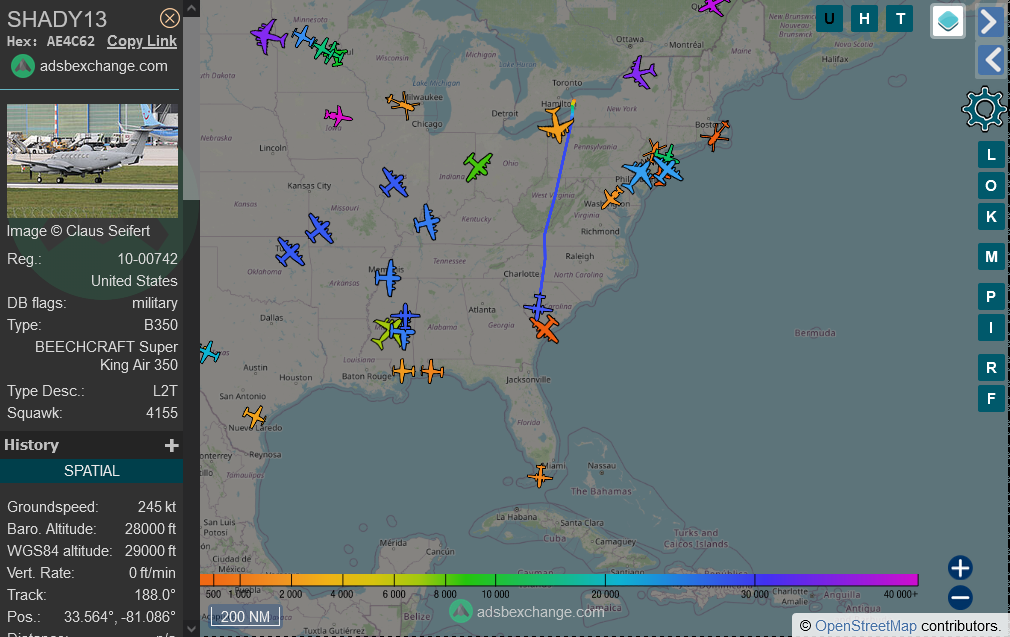This screenshot has height=637, width=1010.
Task: Select the SHADY13 callsign text
Action: pos(57,19)
